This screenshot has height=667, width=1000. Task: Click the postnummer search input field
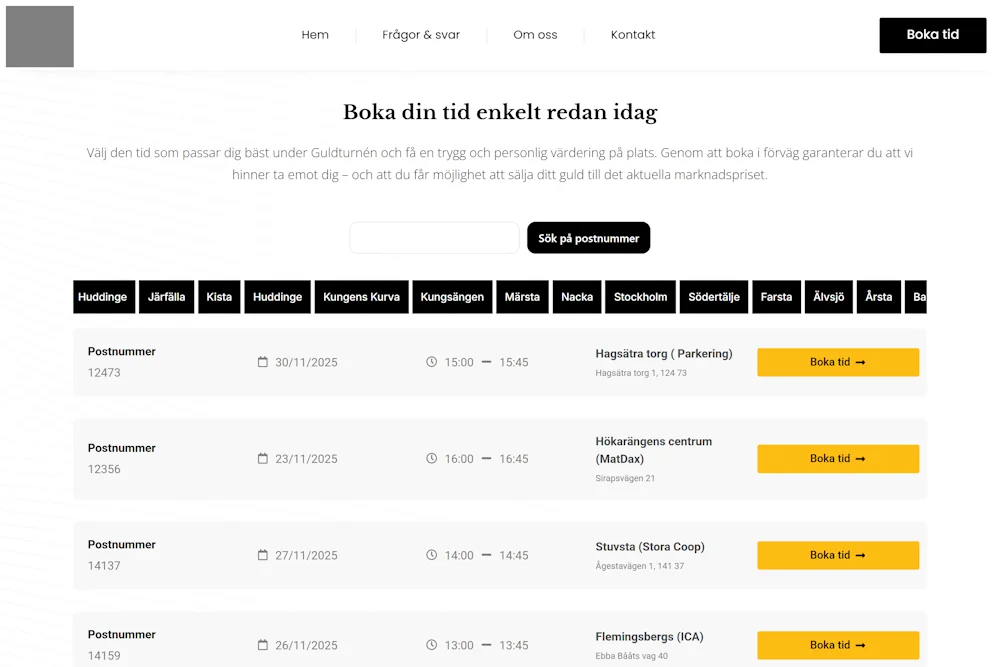click(434, 238)
